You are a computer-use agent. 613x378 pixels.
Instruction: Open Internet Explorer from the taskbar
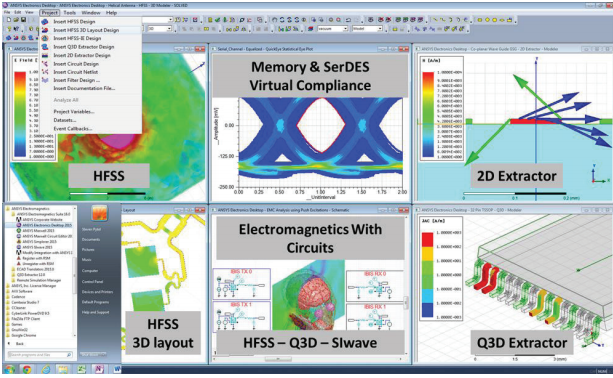pos(46,369)
